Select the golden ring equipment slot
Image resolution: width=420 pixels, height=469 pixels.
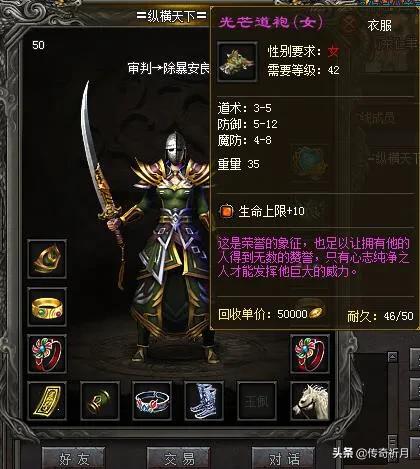pyautogui.click(x=47, y=306)
